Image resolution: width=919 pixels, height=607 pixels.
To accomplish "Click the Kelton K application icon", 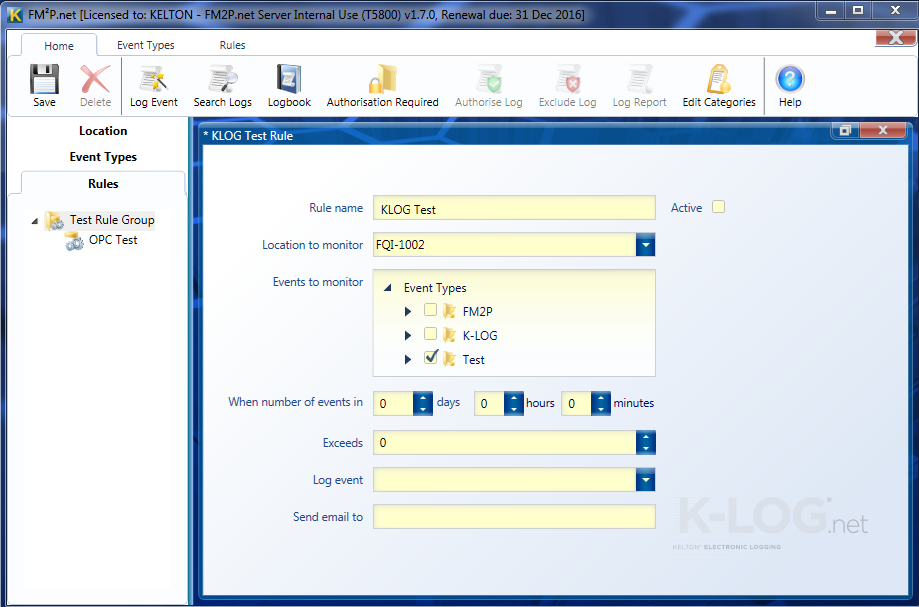I will [x=15, y=14].
